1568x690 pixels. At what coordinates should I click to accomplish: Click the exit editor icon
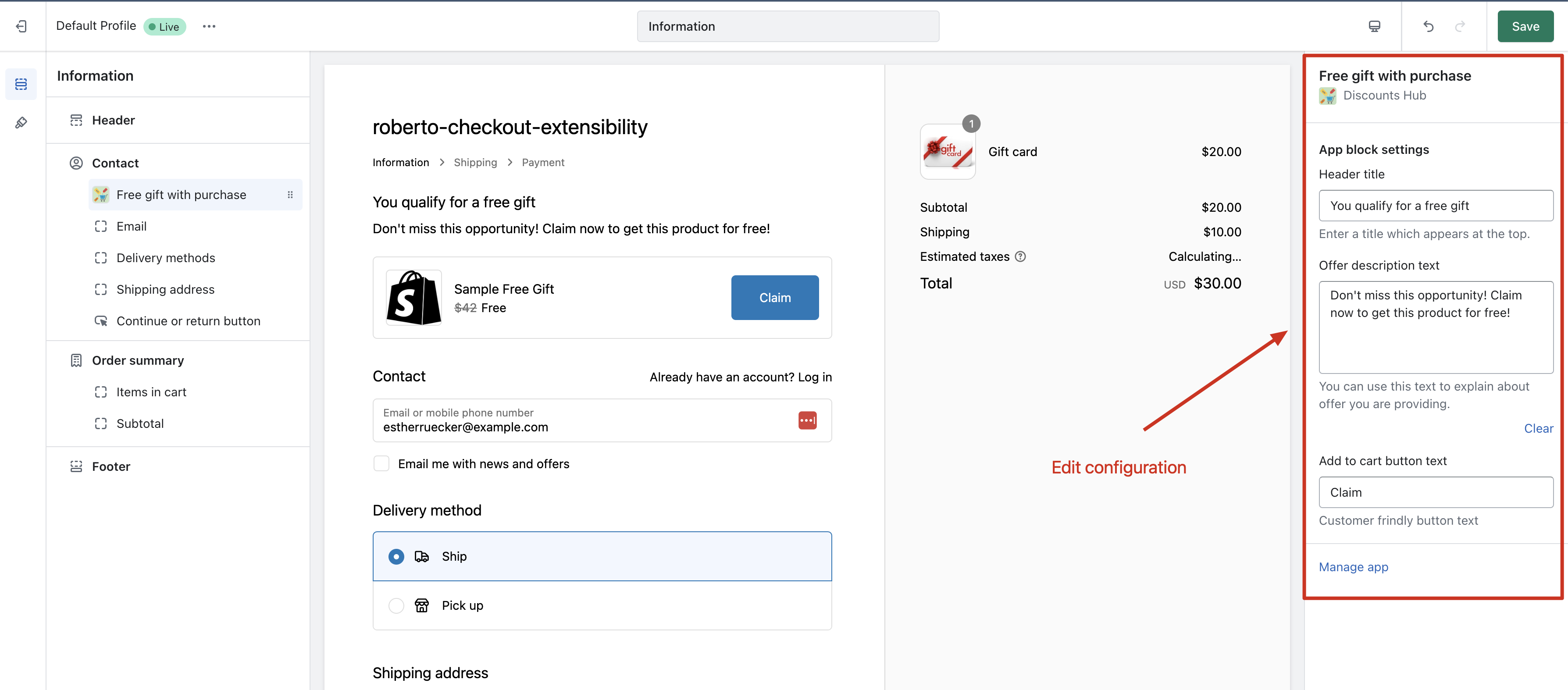coord(21,26)
